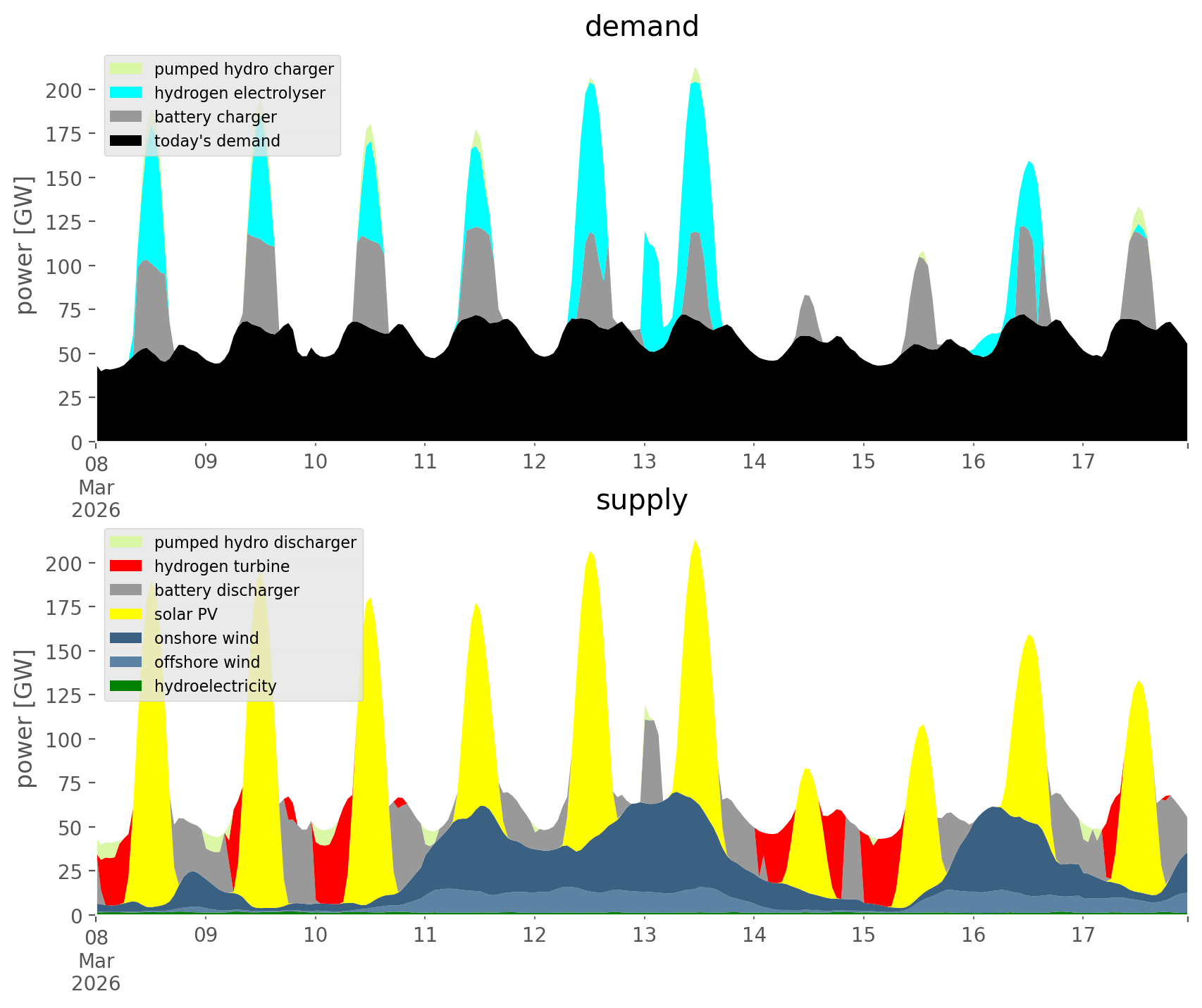
Task: Click the 100 y-axis tick on supply chart
Action: tap(64, 740)
